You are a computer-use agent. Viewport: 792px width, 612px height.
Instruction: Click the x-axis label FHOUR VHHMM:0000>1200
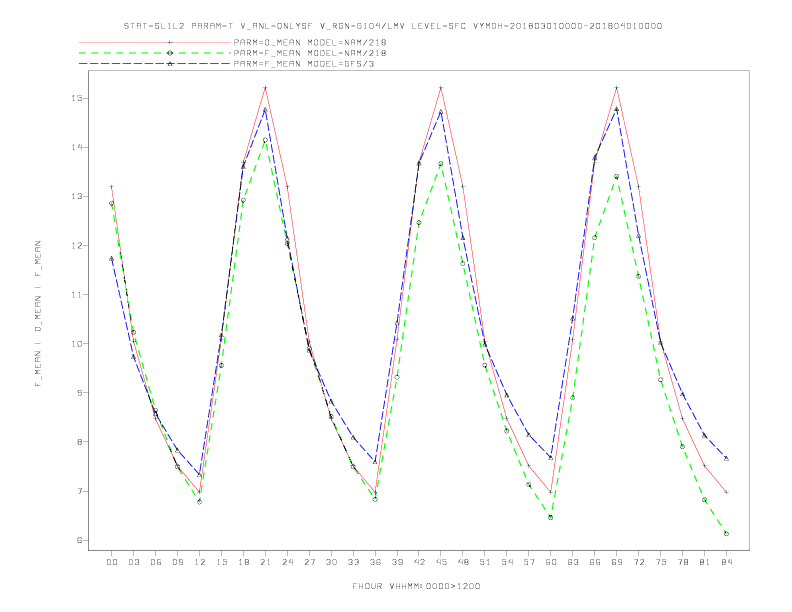pos(416,586)
